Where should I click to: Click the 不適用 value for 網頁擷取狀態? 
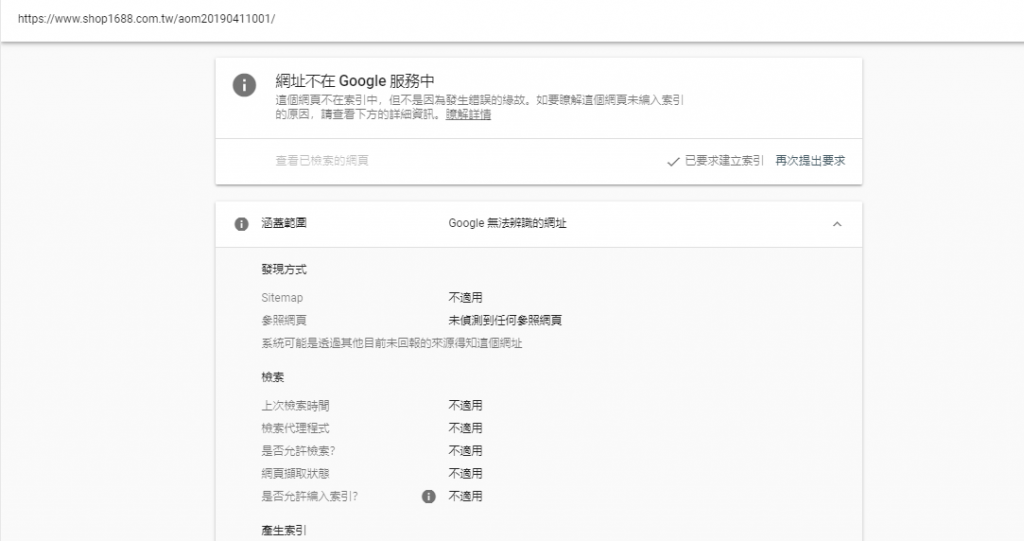pyautogui.click(x=465, y=474)
